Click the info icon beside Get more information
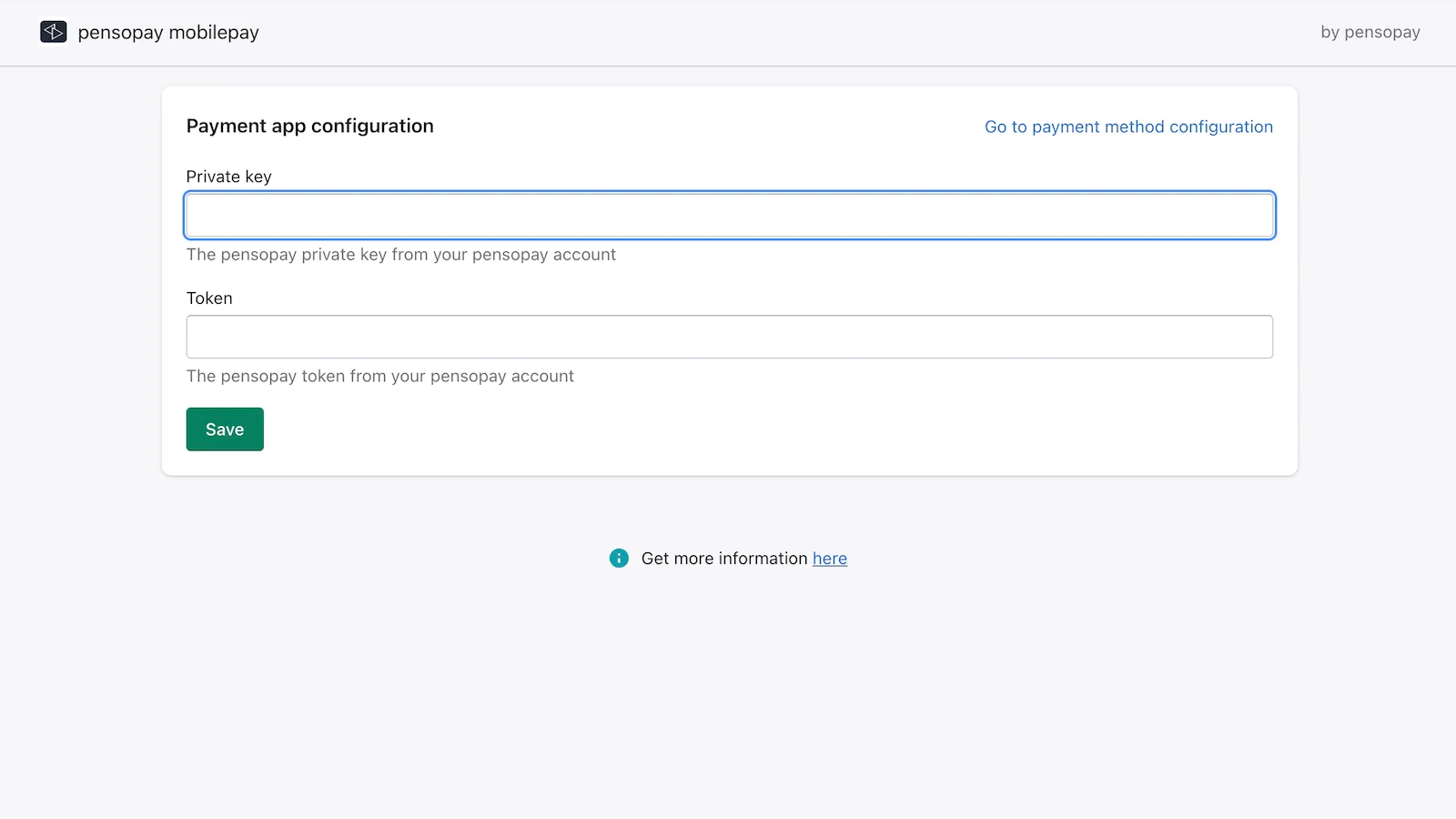 click(619, 558)
